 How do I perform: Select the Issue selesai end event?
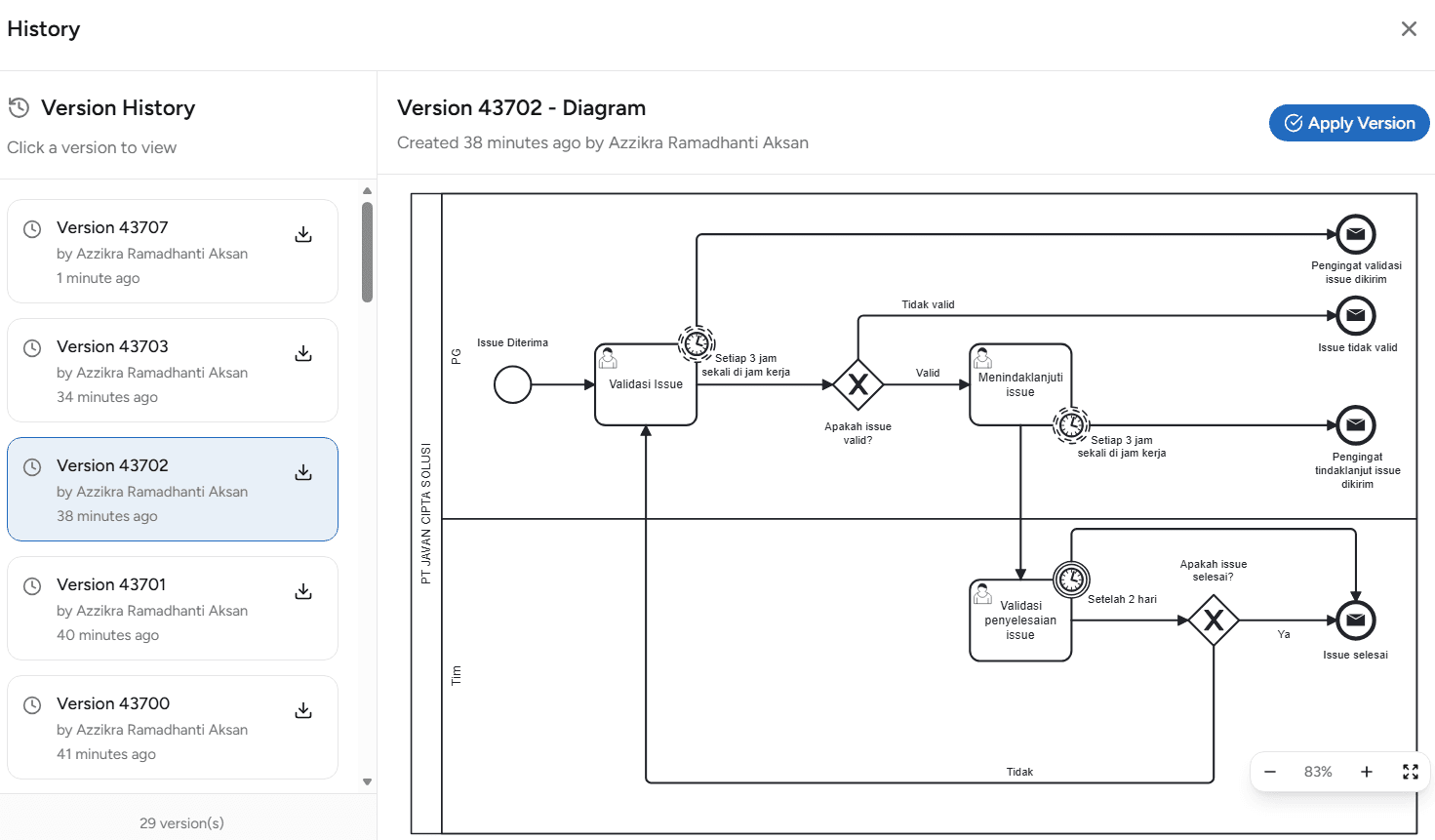1356,620
